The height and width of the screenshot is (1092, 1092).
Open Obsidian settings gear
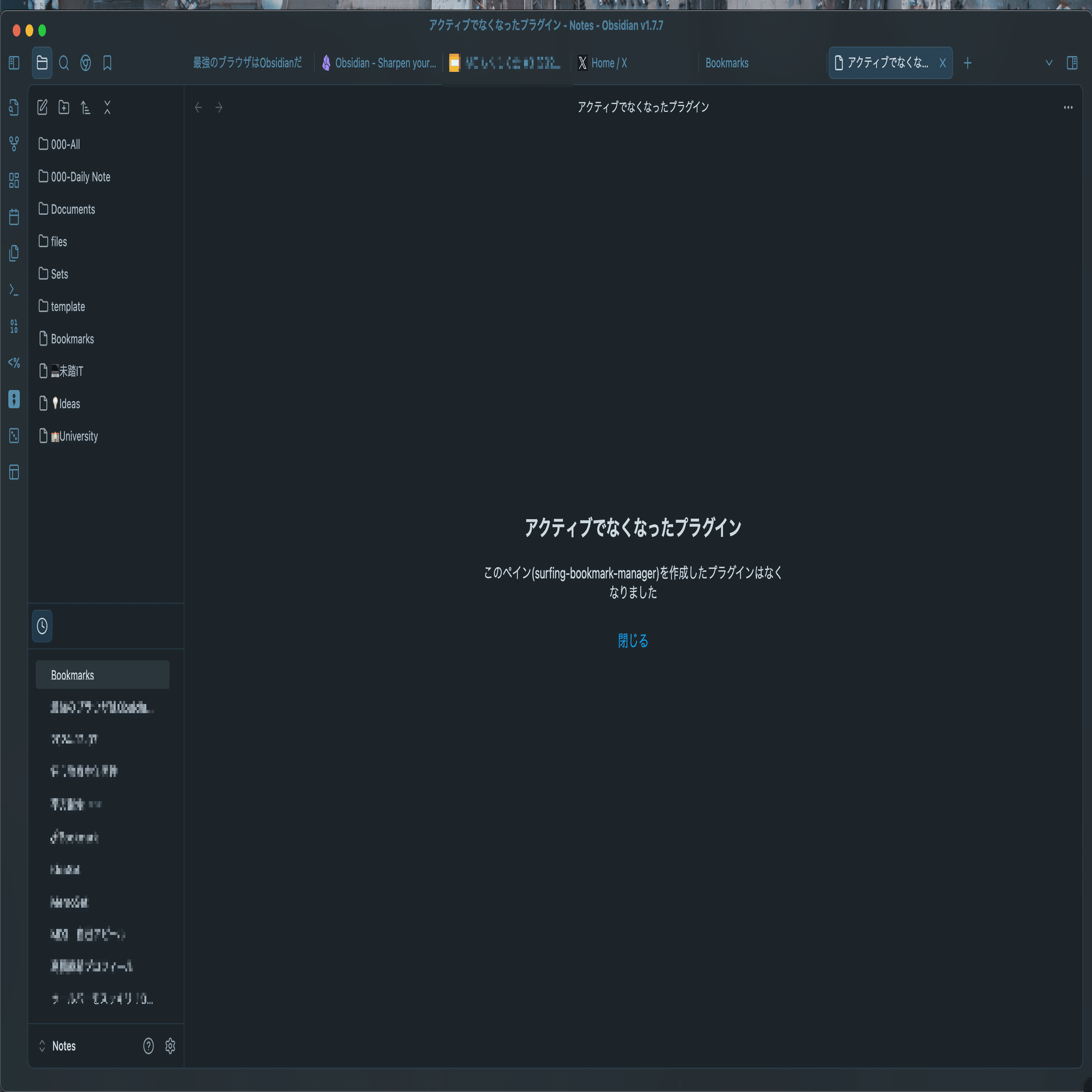coord(170,1046)
